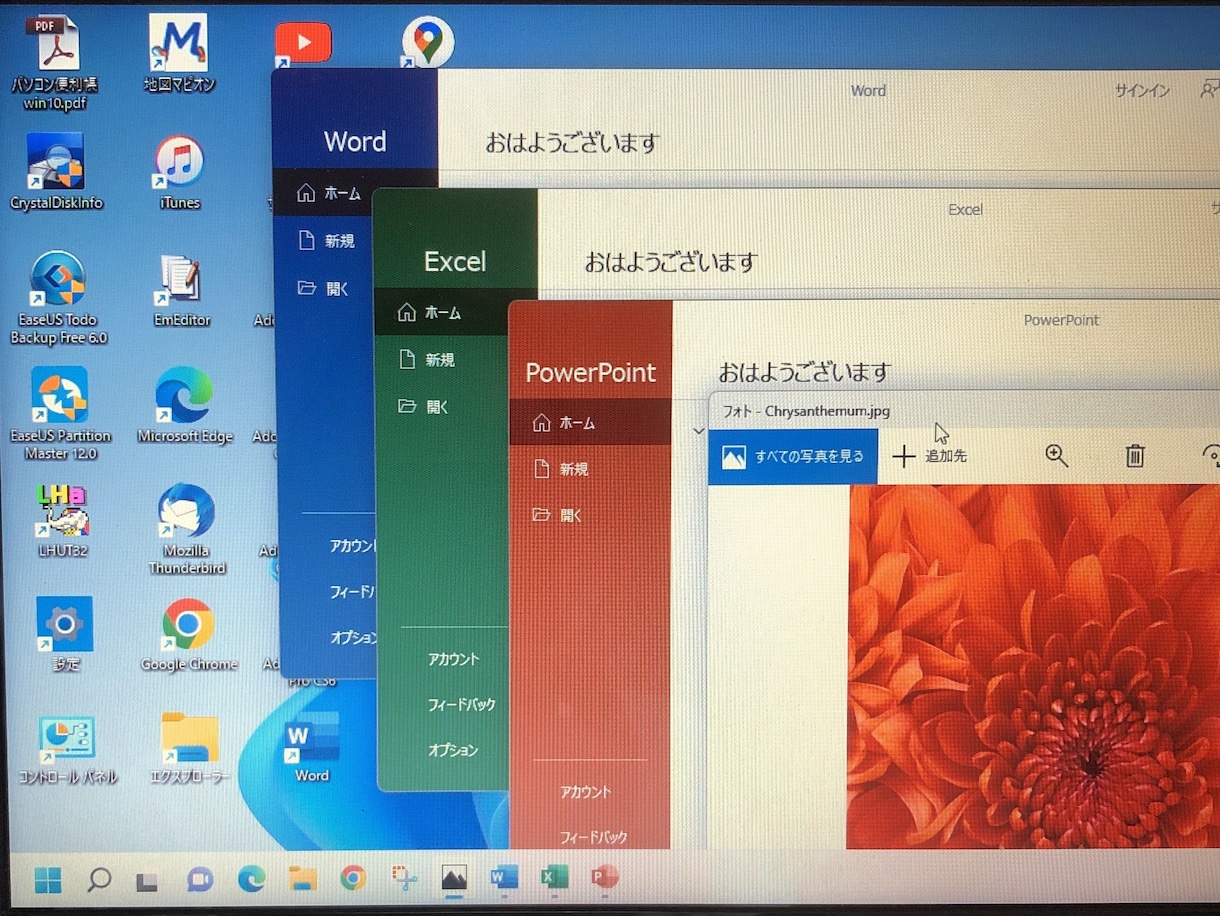Open Snipping Tool from the taskbar
Screen dimensions: 1220x916
pyautogui.click(x=404, y=880)
